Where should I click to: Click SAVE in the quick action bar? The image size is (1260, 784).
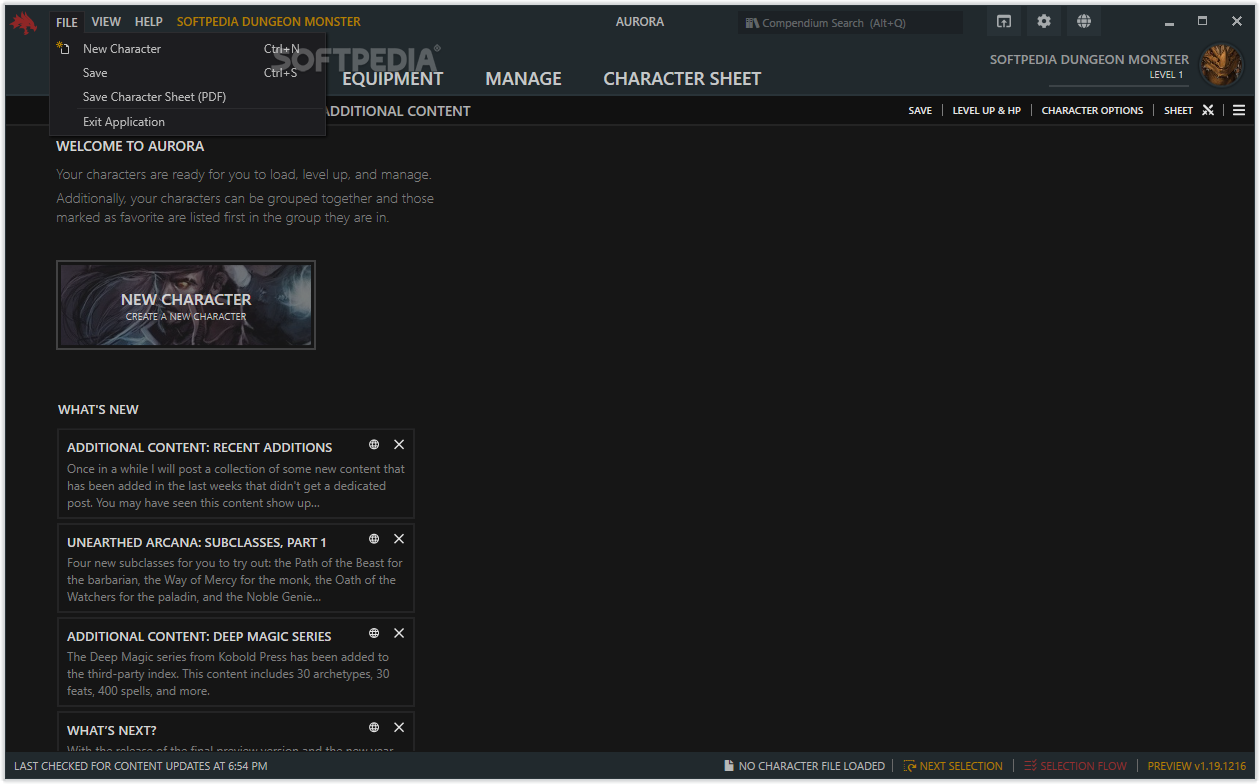[920, 111]
